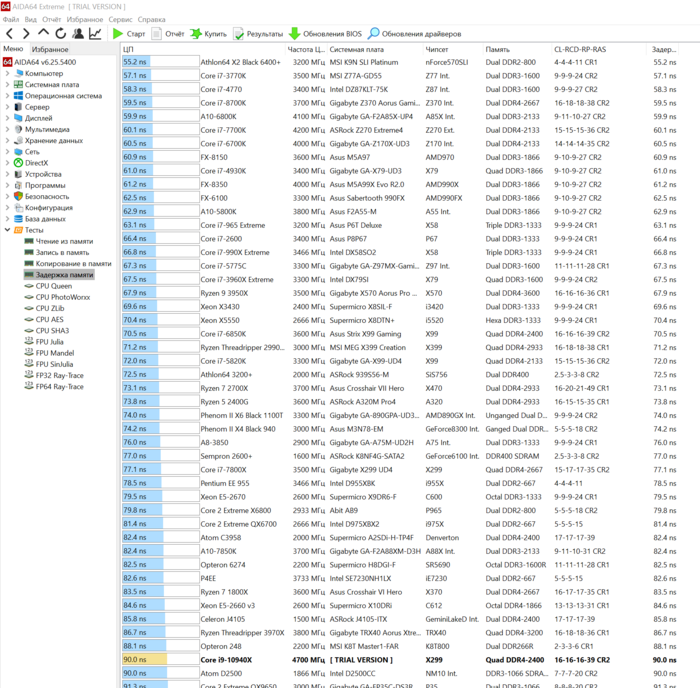Viewport: 700px width, 688px height.
Task: Open the Отчёт toolbar button
Action: (x=168, y=34)
